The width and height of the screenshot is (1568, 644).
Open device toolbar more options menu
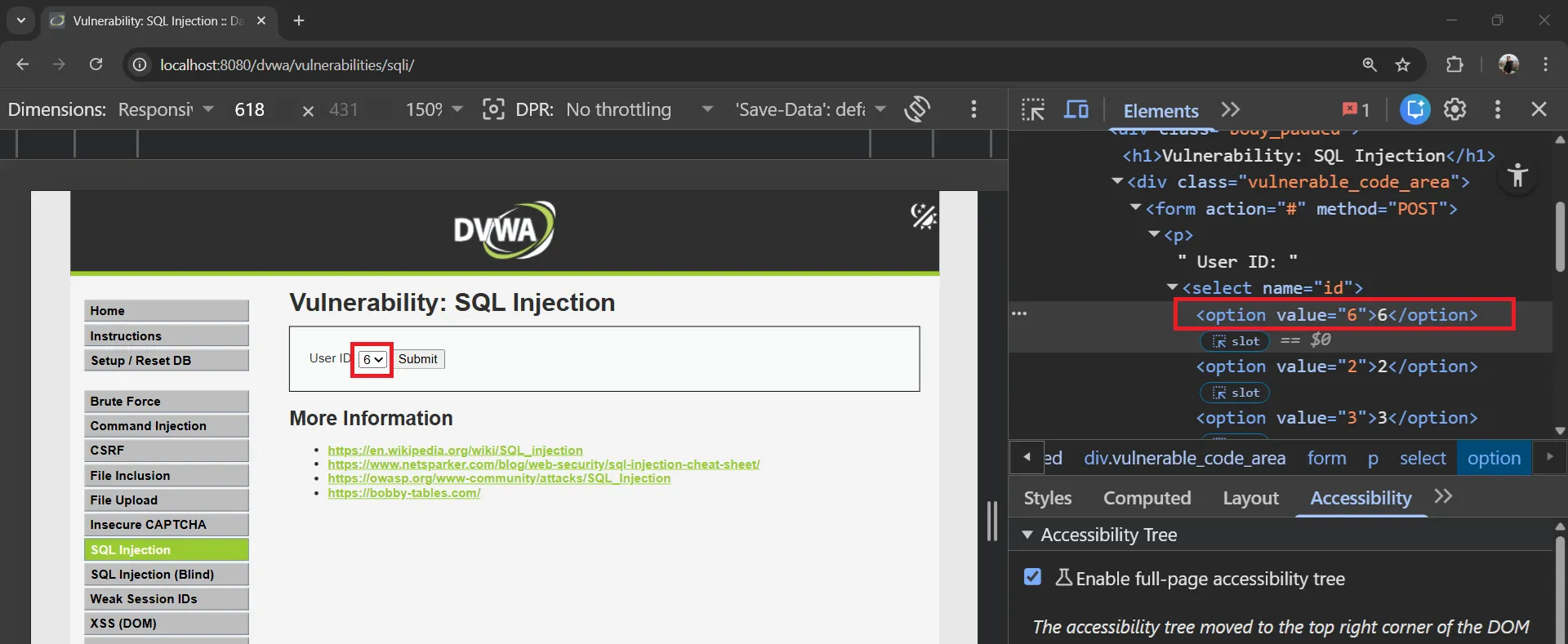pos(973,109)
